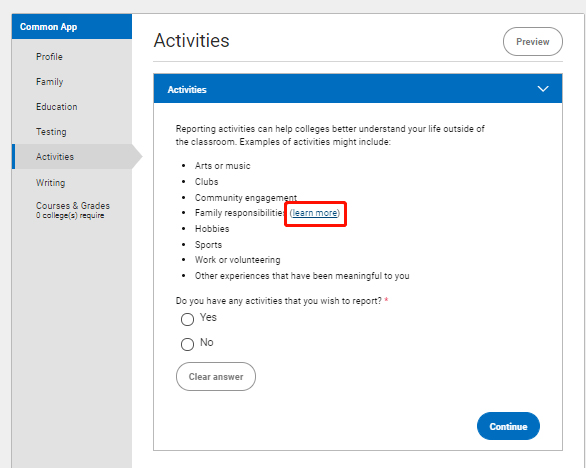
Task: Click the 'Arts or music' list item
Action: coord(222,166)
